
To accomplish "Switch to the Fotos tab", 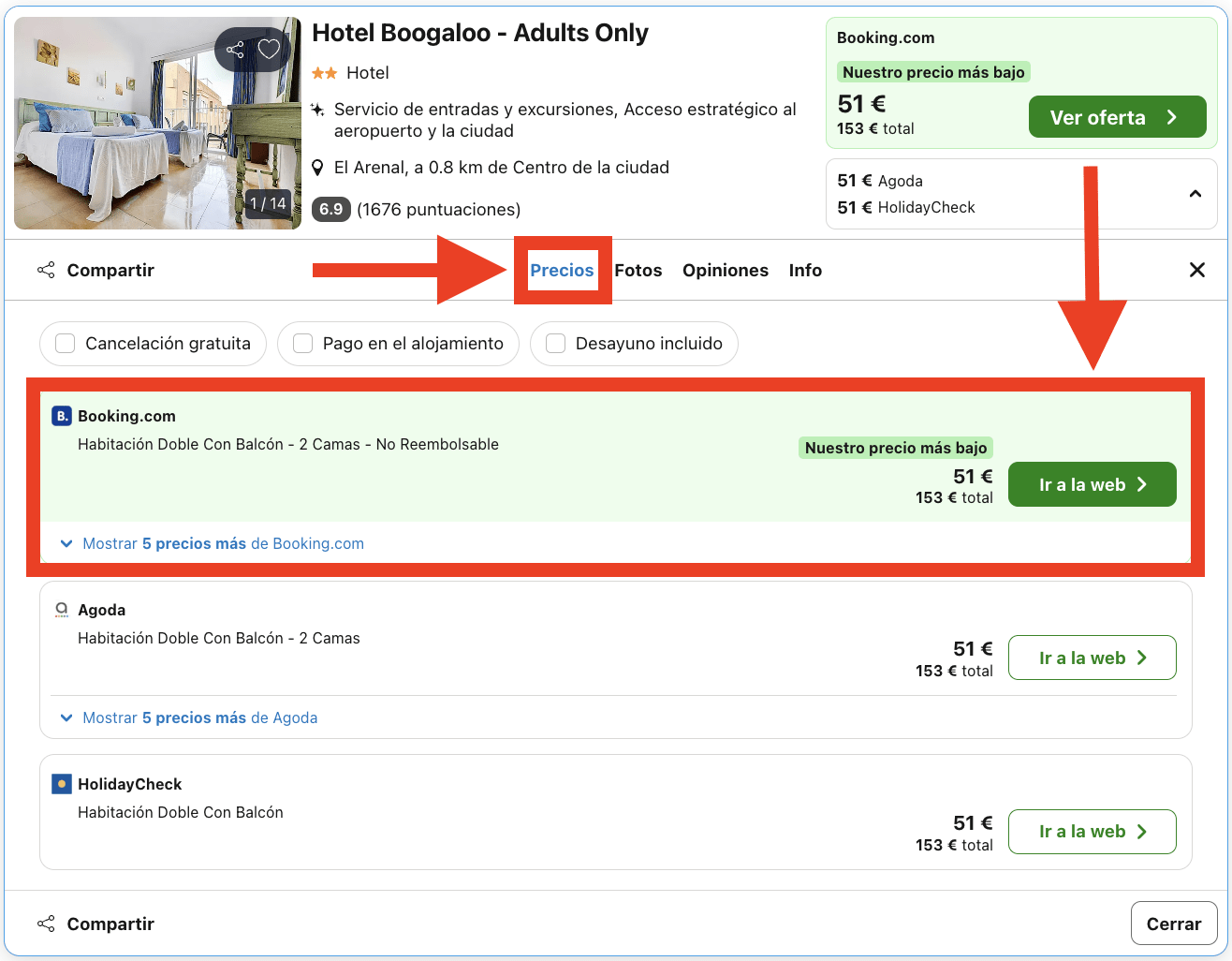I will click(x=638, y=270).
